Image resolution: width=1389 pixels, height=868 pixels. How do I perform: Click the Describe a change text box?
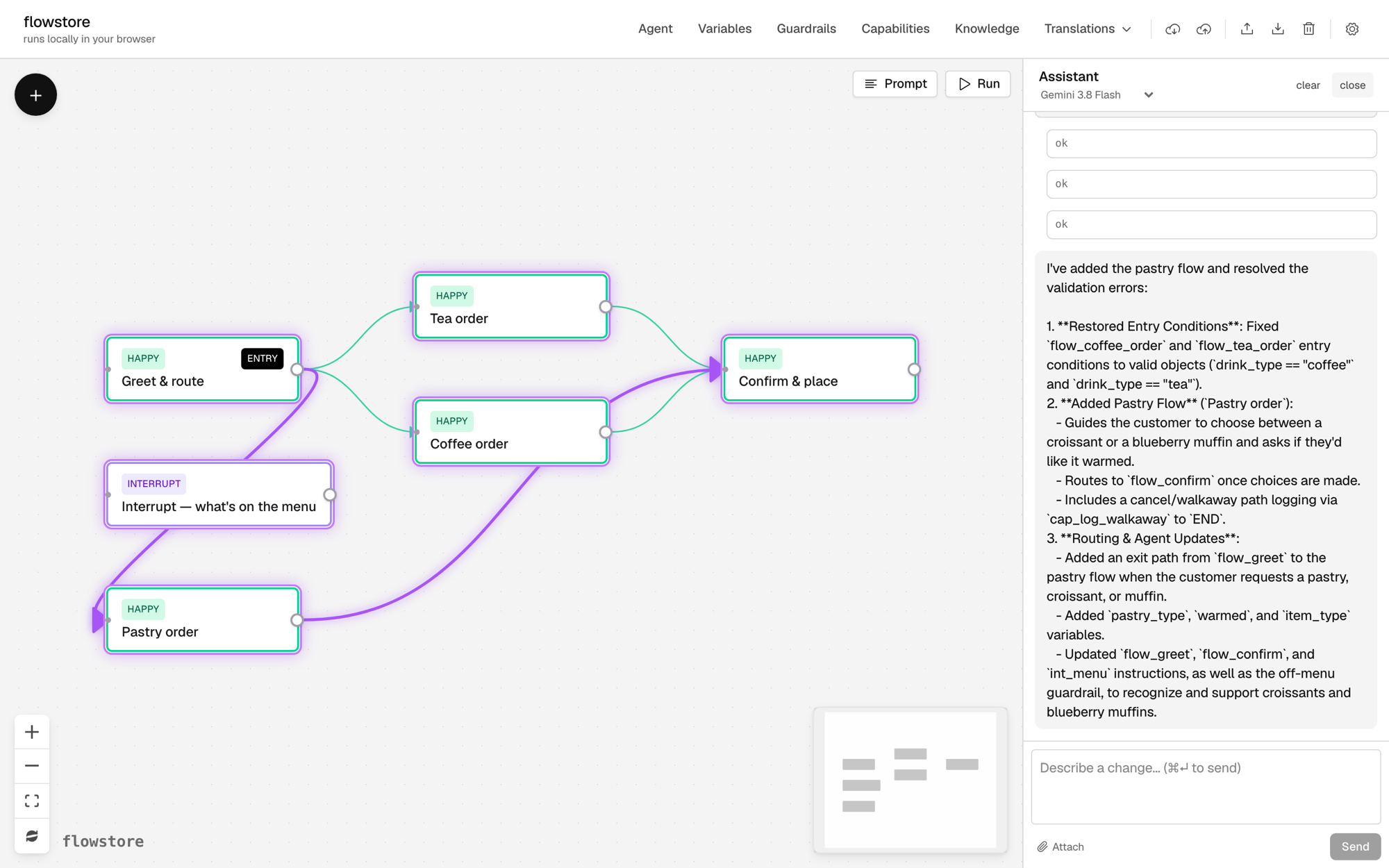click(1206, 786)
